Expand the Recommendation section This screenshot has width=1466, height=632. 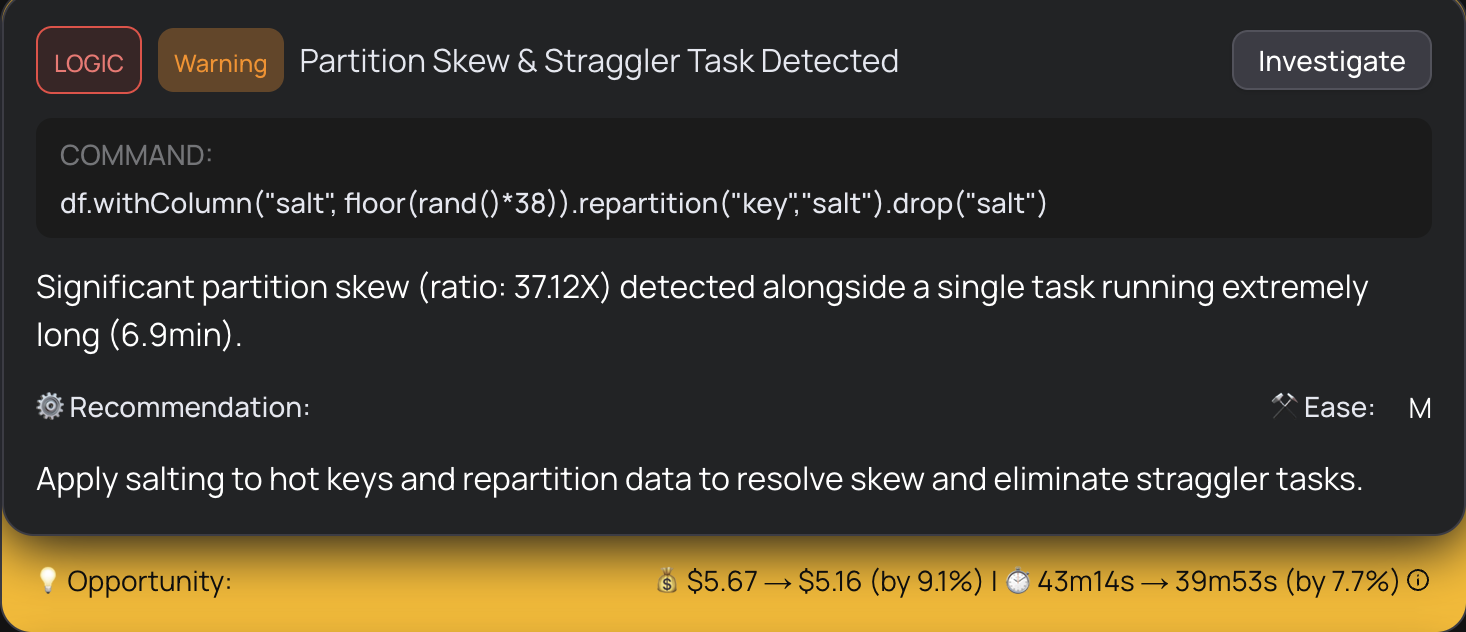pos(175,406)
